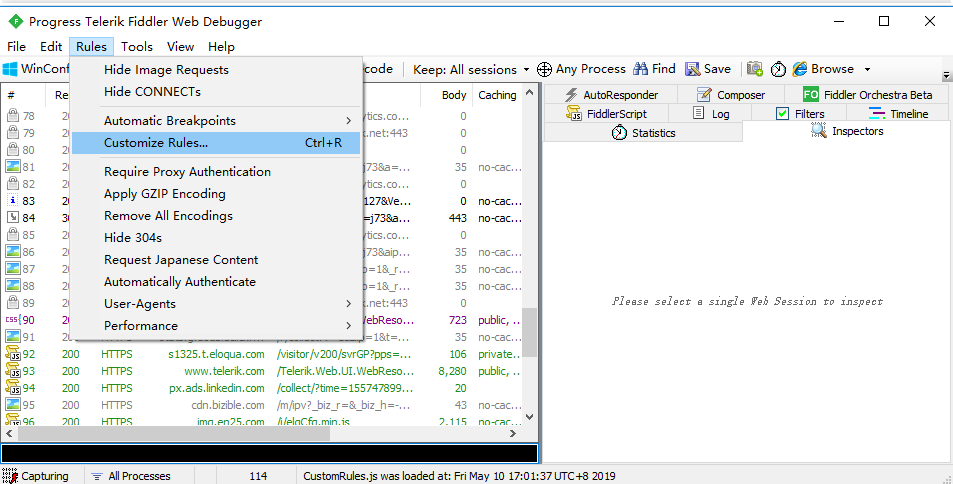Select Hide CONNECTs option

pyautogui.click(x=216, y=92)
